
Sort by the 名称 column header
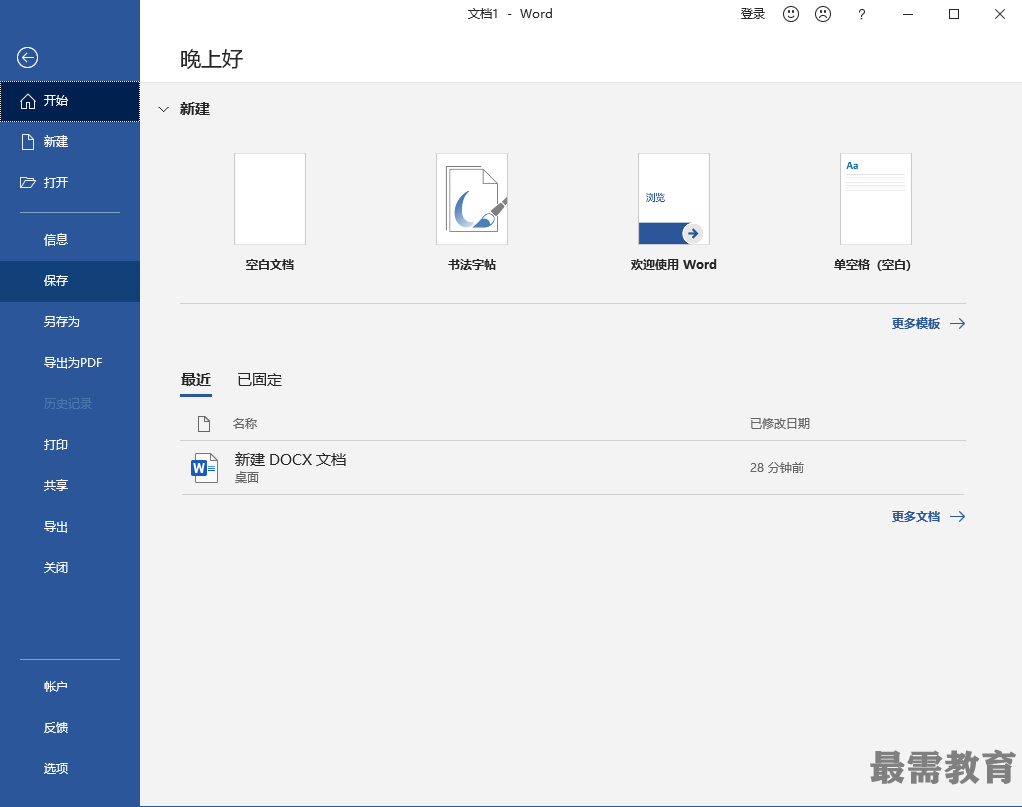245,424
